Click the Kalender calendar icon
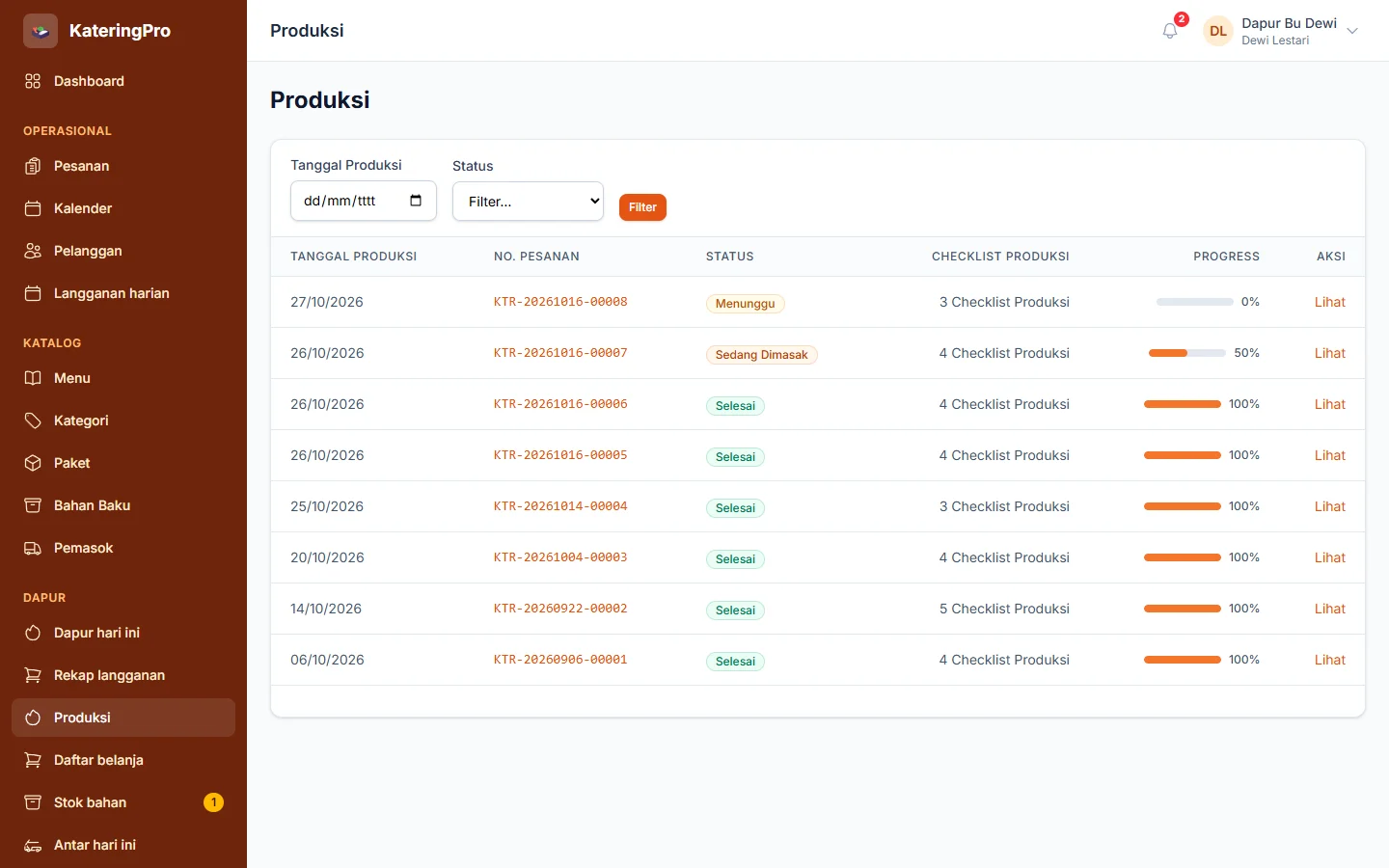The image size is (1389, 868). (33, 208)
